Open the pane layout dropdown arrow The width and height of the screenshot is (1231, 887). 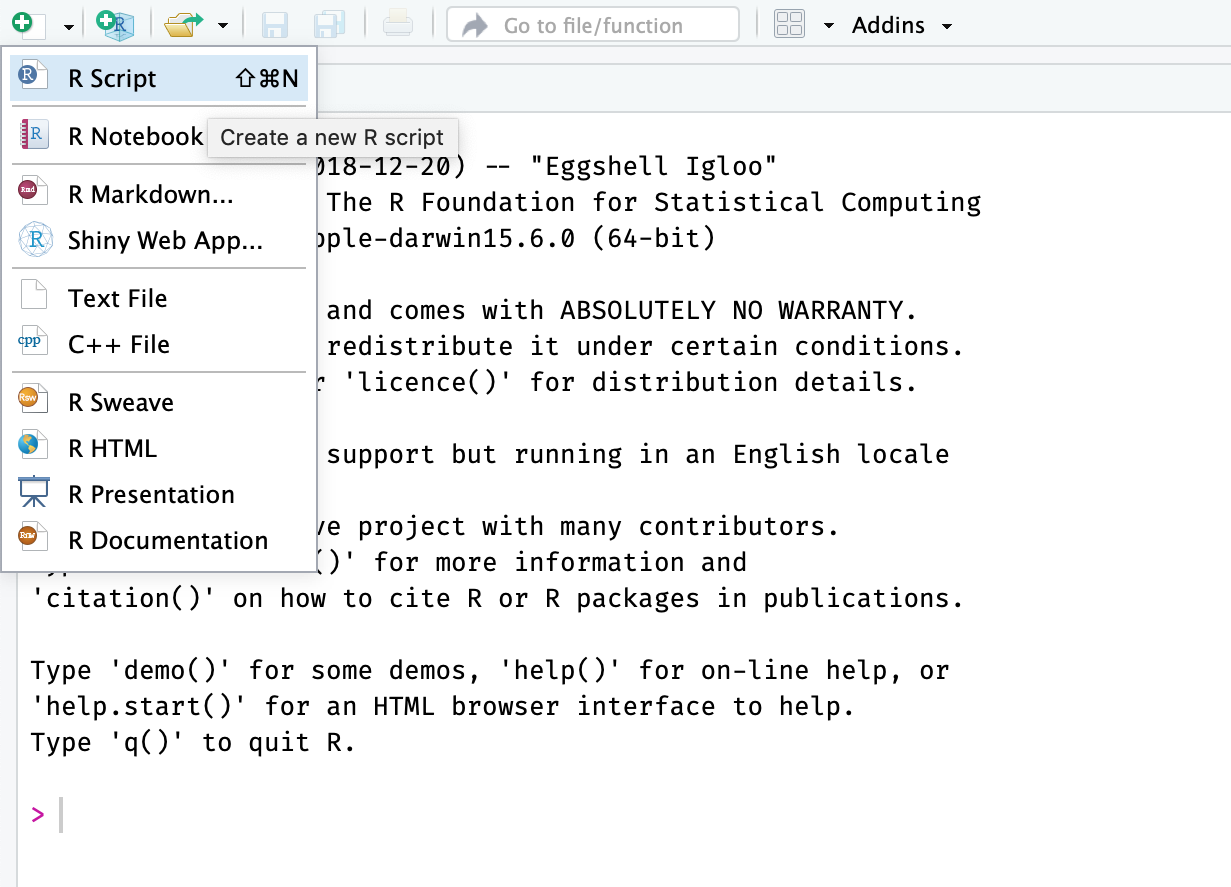click(829, 26)
